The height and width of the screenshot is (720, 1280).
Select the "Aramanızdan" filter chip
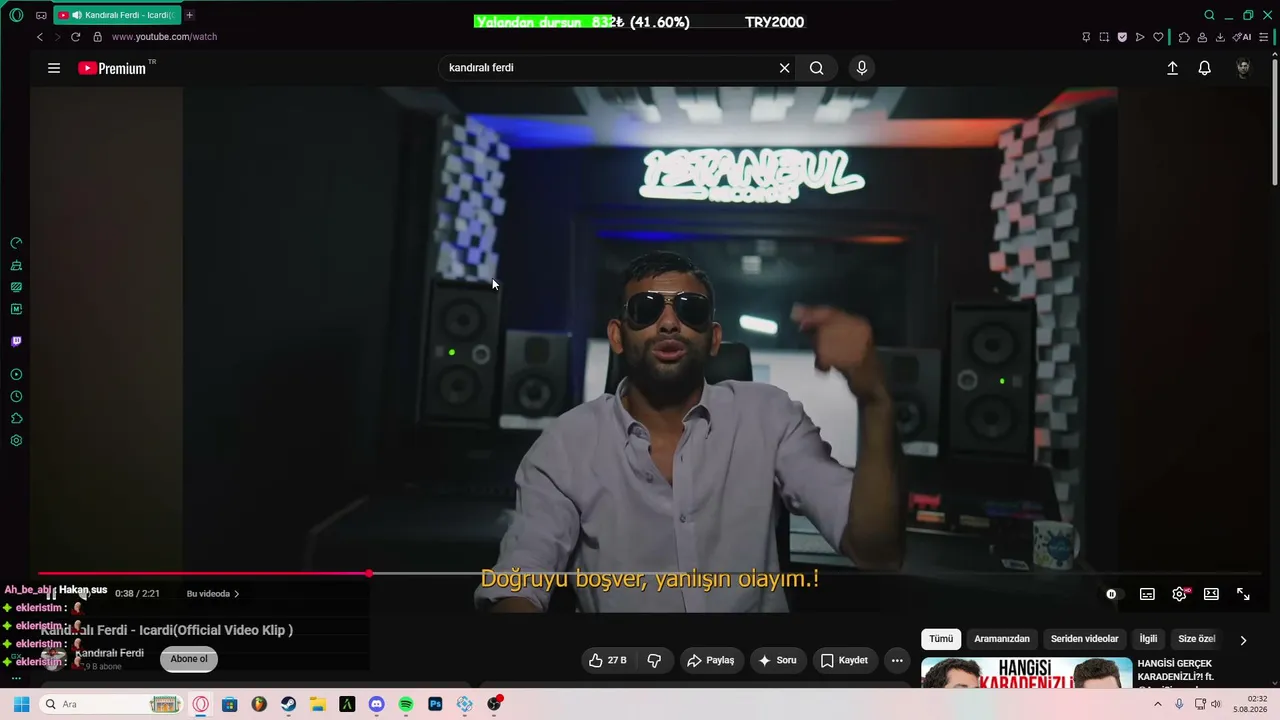(x=1002, y=639)
